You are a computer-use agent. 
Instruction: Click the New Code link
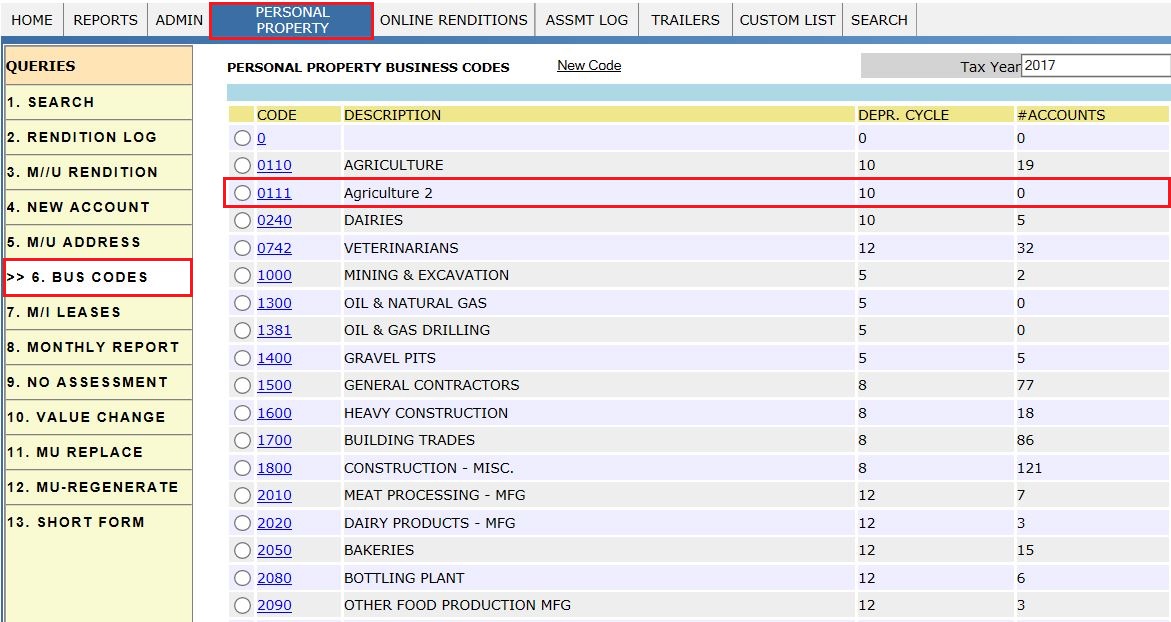pos(589,66)
